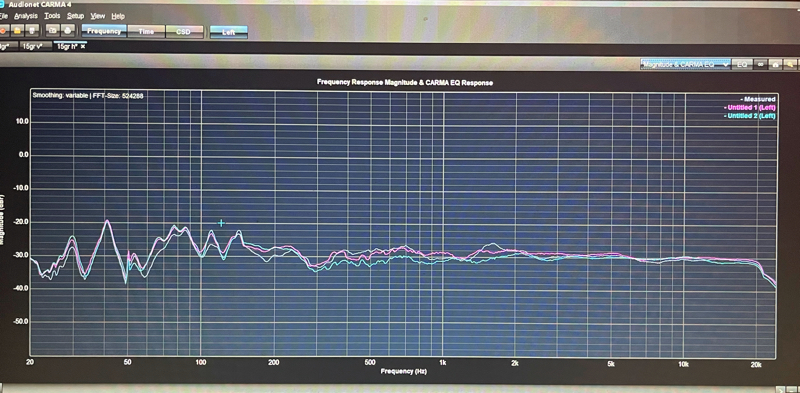Switch to the Frequency view
Screen dimensions: 800x393
tap(104, 32)
